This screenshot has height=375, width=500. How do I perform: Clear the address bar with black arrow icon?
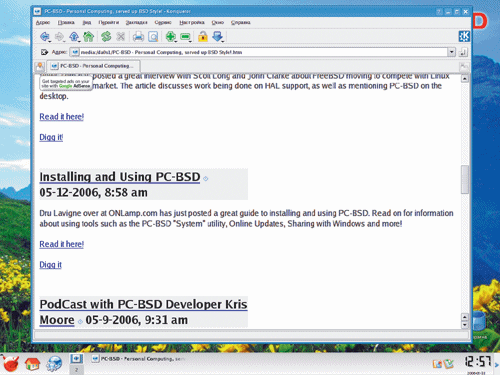click(x=44, y=52)
